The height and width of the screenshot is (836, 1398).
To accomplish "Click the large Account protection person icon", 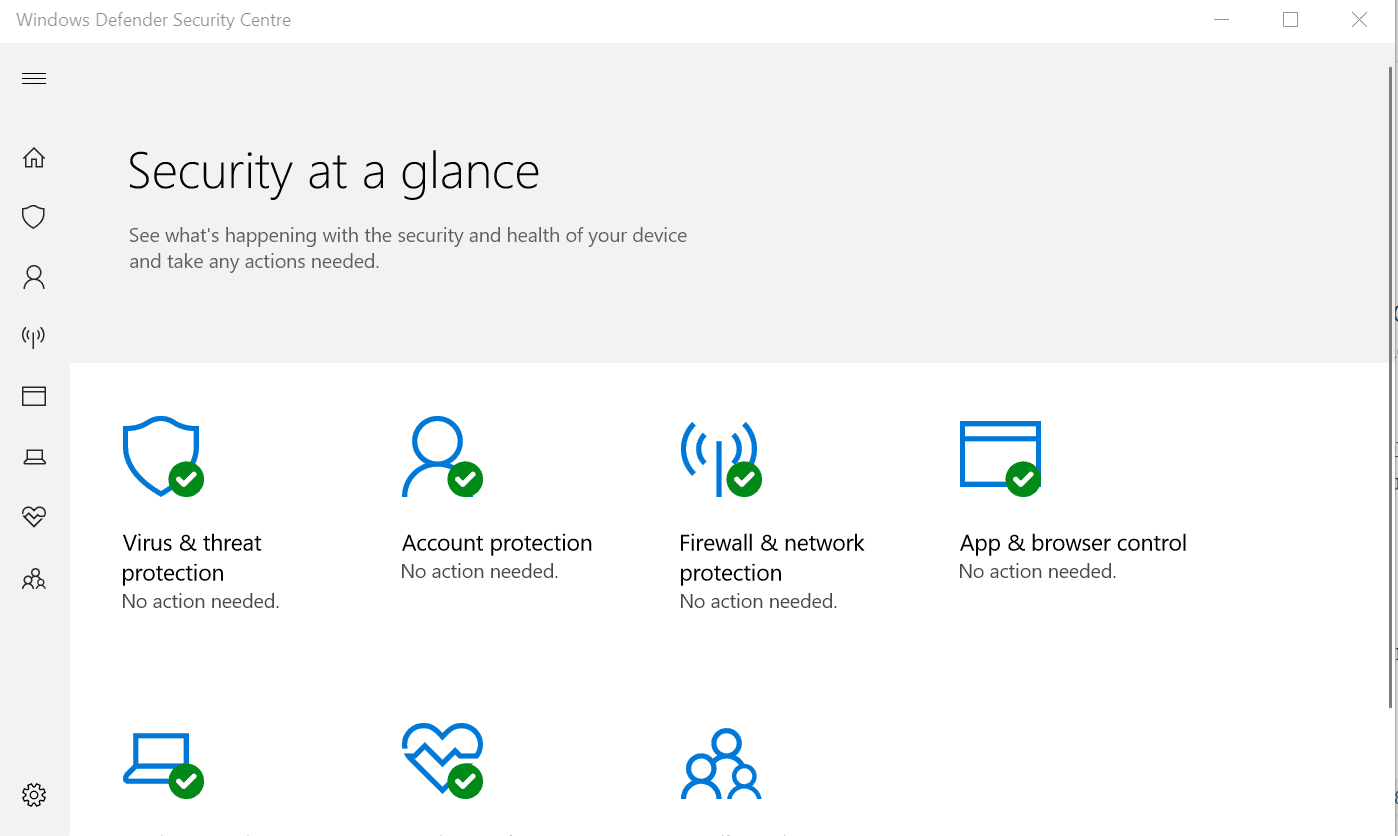I will tap(442, 457).
